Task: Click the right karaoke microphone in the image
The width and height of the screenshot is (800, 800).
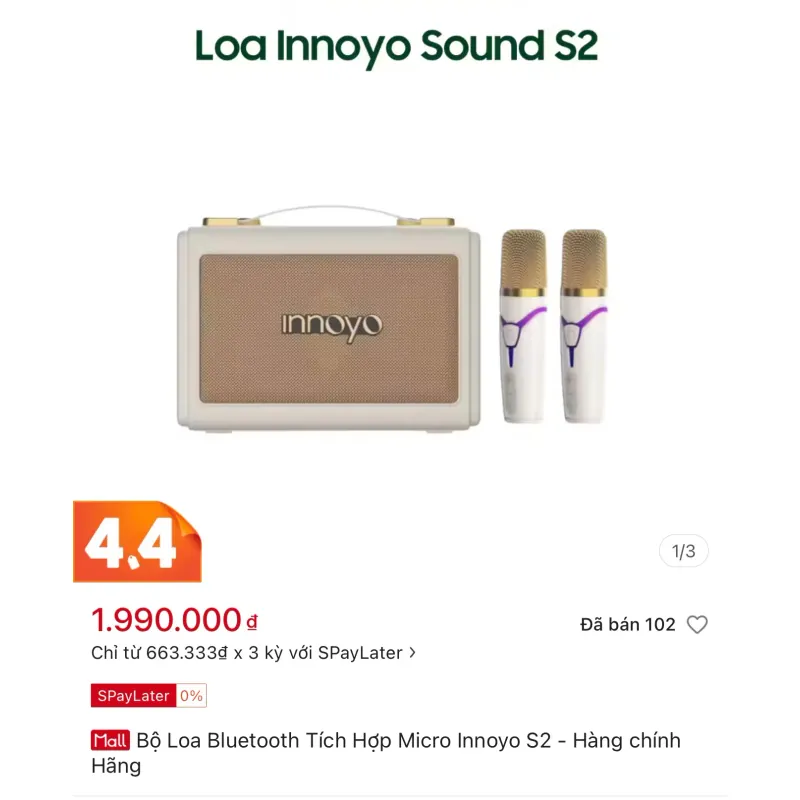Action: click(x=585, y=325)
